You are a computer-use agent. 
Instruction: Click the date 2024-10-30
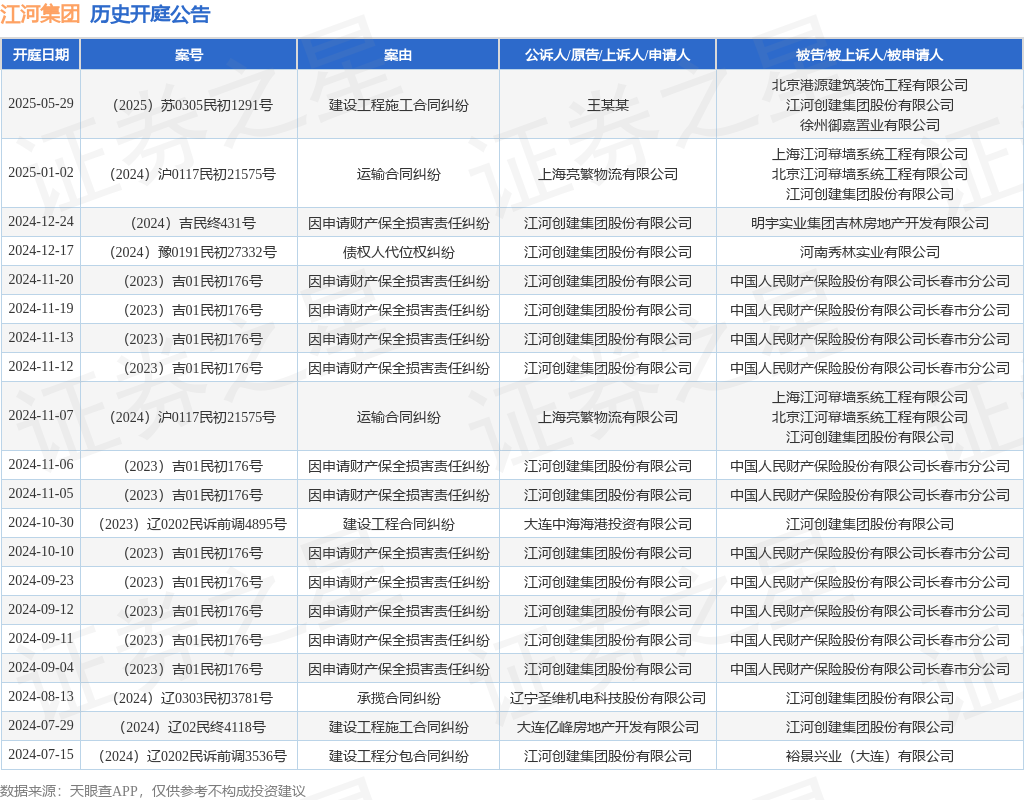[40, 522]
